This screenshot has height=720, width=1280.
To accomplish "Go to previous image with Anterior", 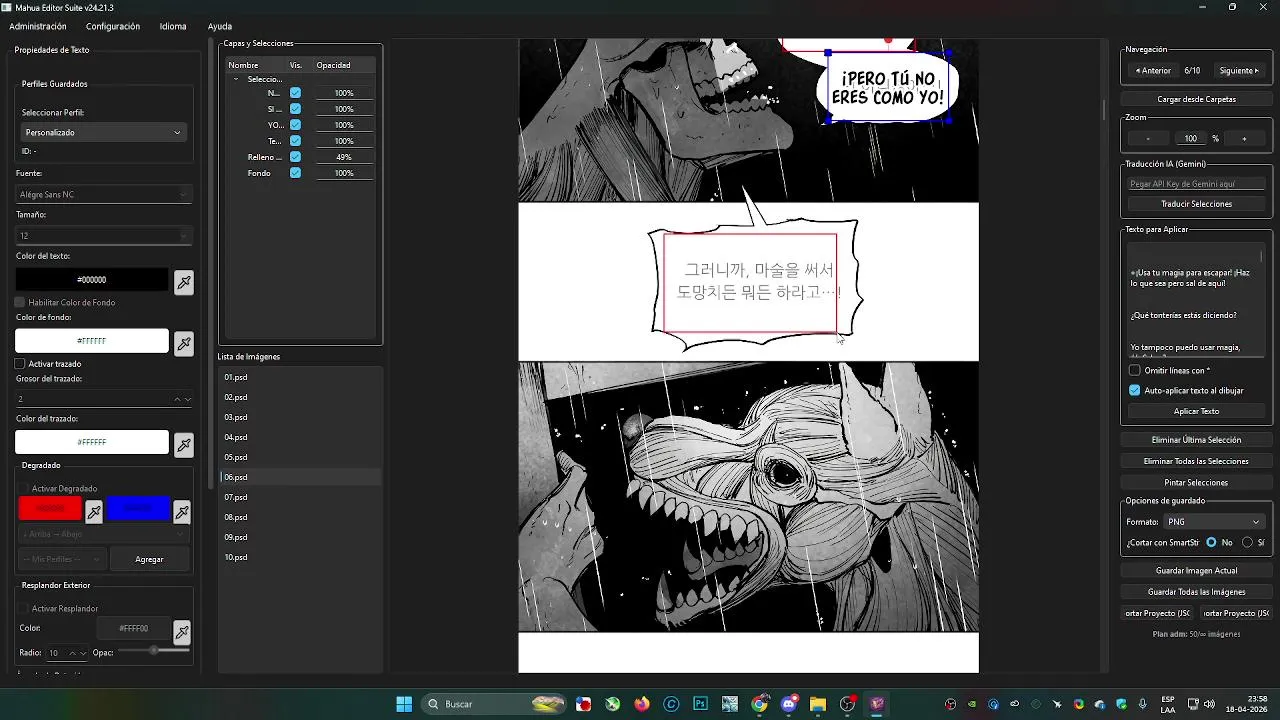I will click(1152, 71).
